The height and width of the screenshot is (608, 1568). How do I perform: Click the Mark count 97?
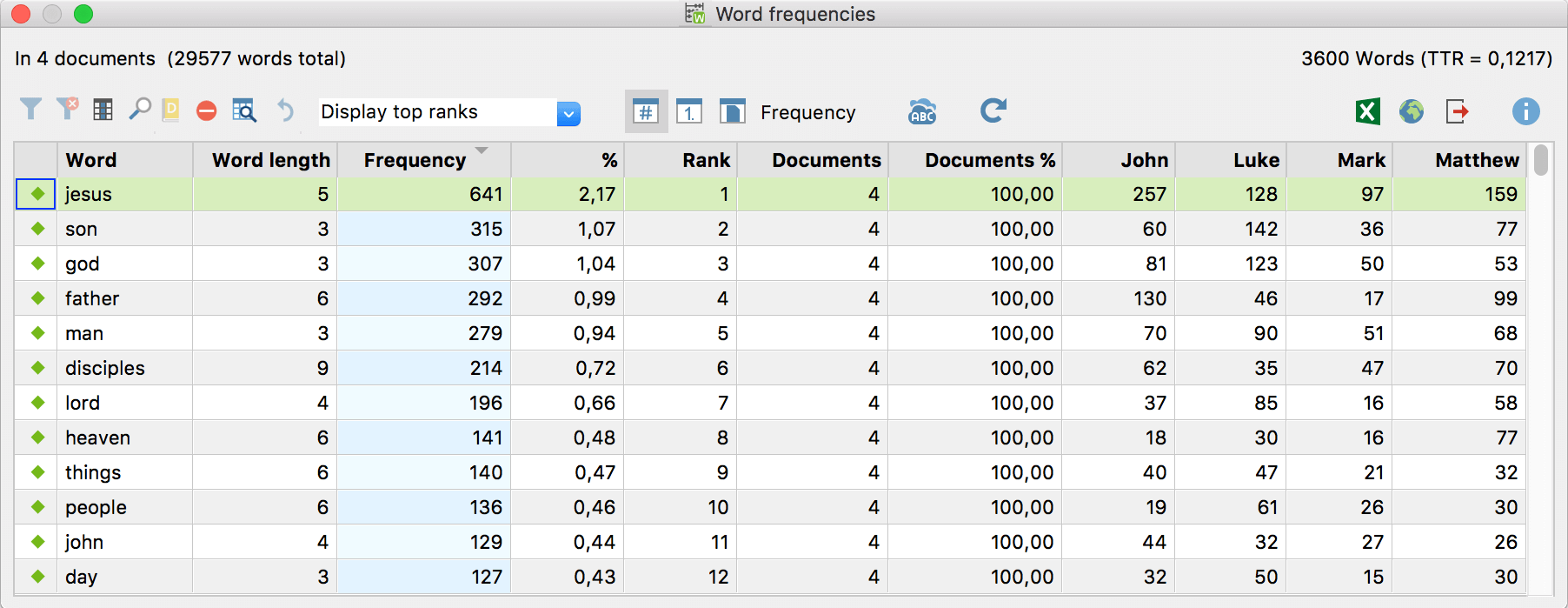pyautogui.click(x=1372, y=194)
